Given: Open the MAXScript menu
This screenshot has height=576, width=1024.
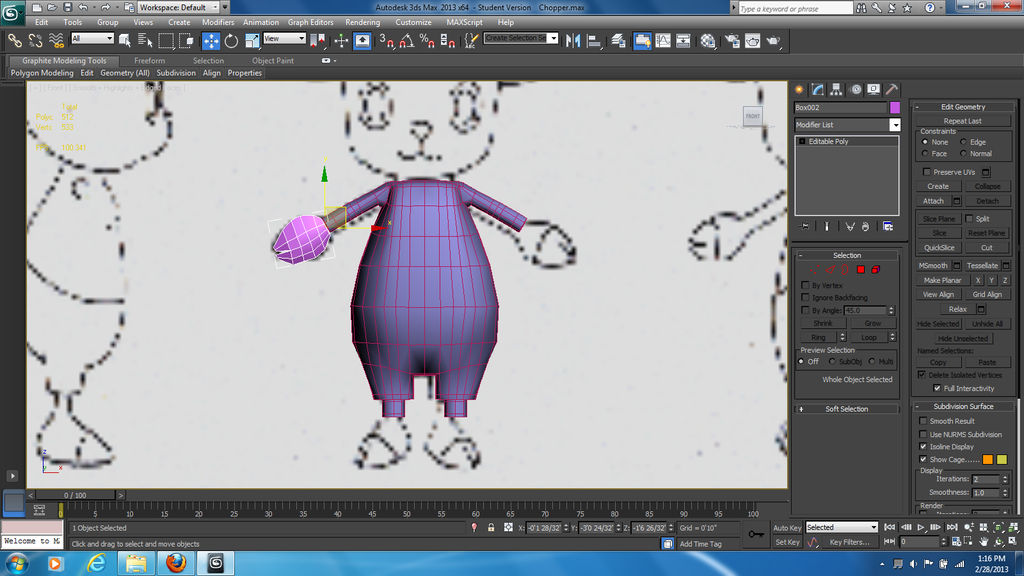Looking at the screenshot, I should pyautogui.click(x=464, y=22).
